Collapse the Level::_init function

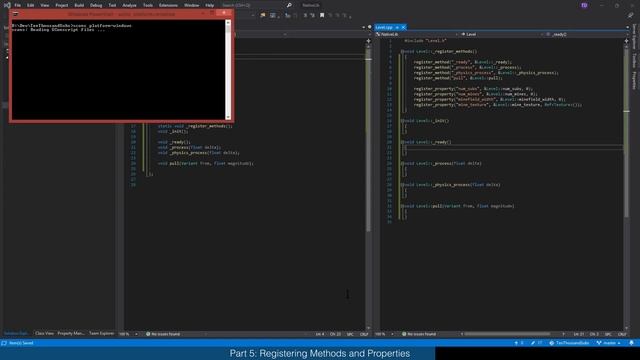402,121
